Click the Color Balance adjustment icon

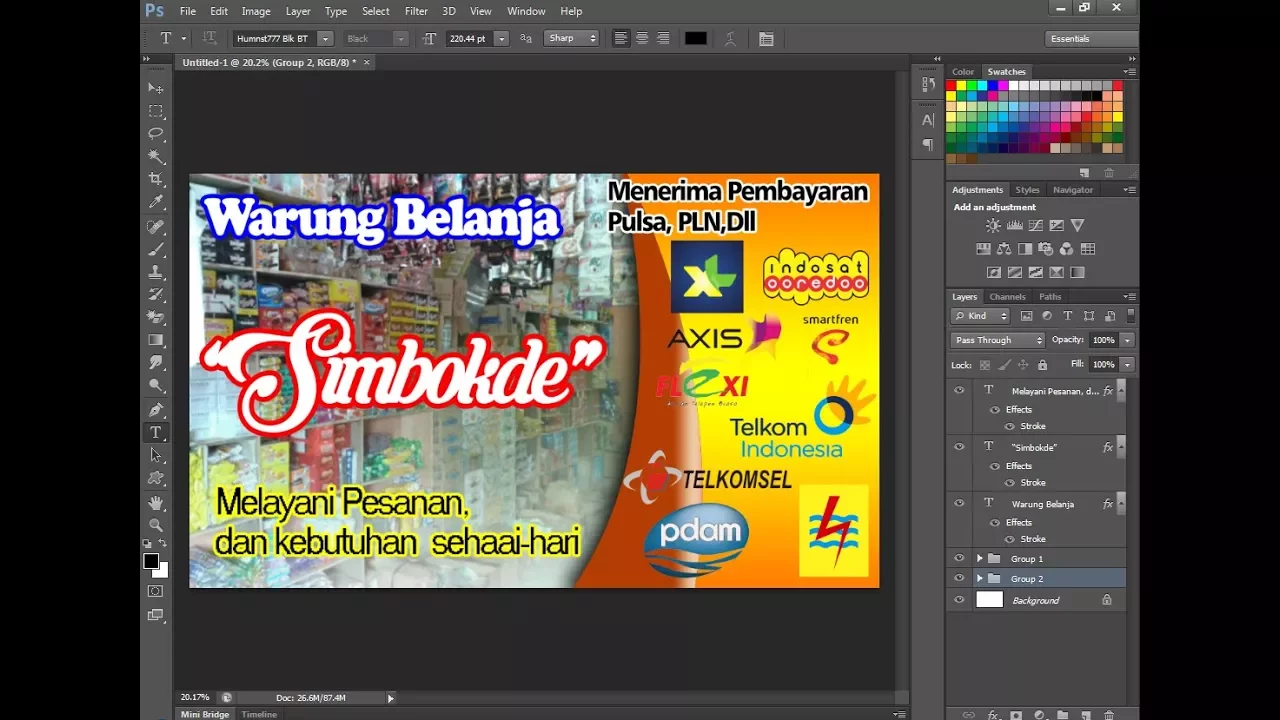point(1004,249)
